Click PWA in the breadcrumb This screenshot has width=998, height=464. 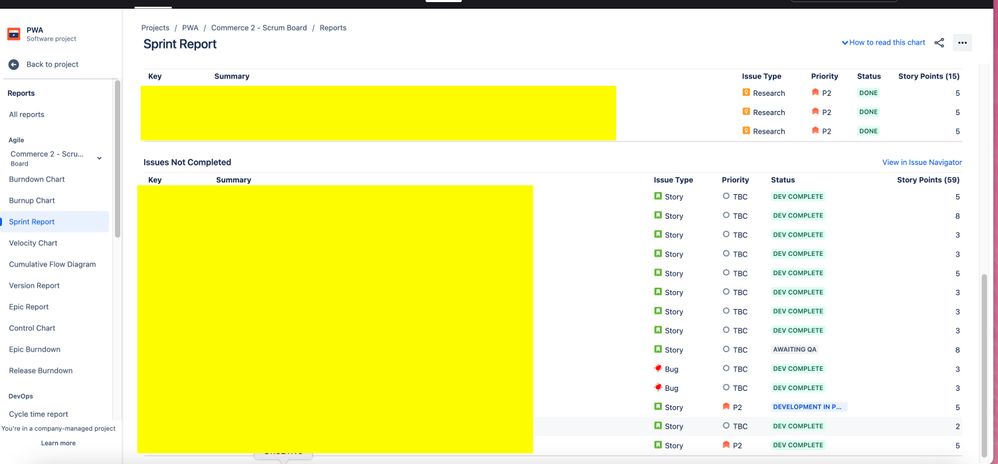click(190, 28)
